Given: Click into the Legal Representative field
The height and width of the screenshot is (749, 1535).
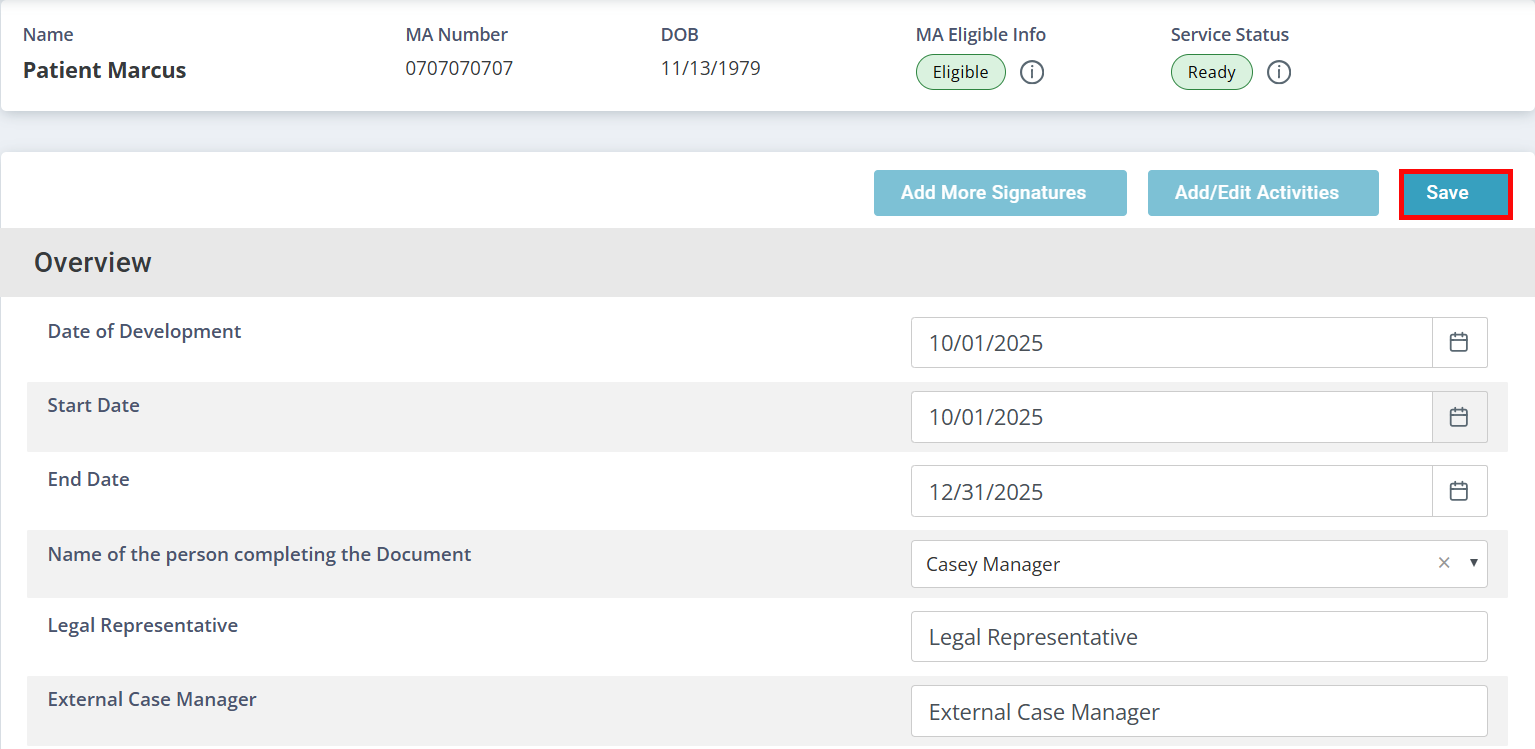Looking at the screenshot, I should [1198, 637].
